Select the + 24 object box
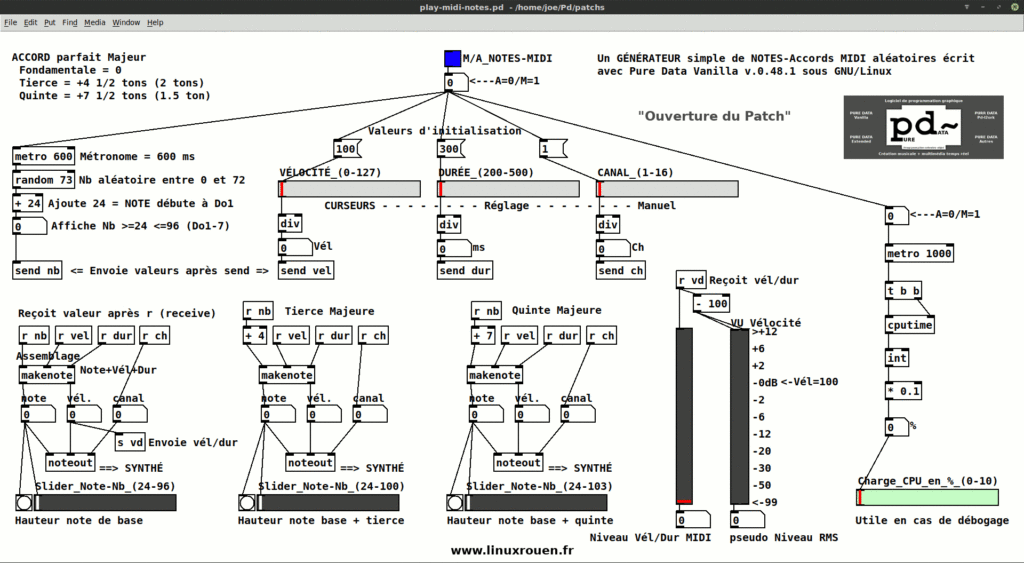Image resolution: width=1024 pixels, height=563 pixels. coord(27,204)
